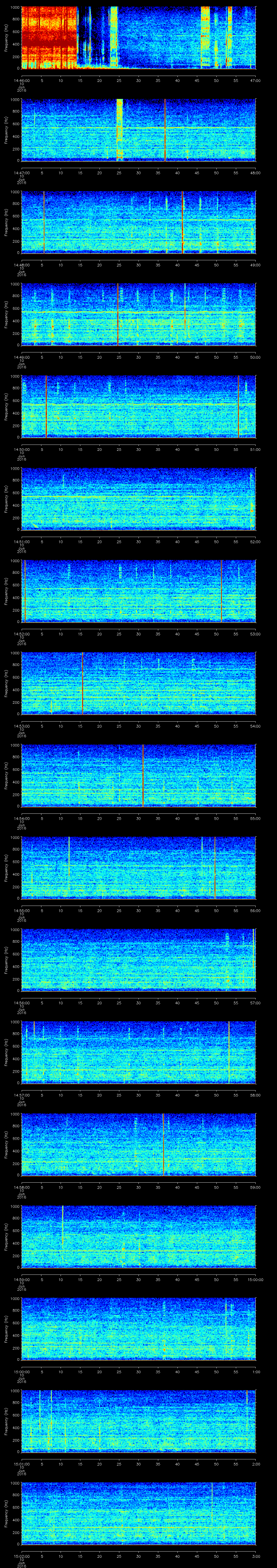This screenshot has height=1568, width=277.
Task: Click the 59:00 end-time label
Action: pos(255,1187)
